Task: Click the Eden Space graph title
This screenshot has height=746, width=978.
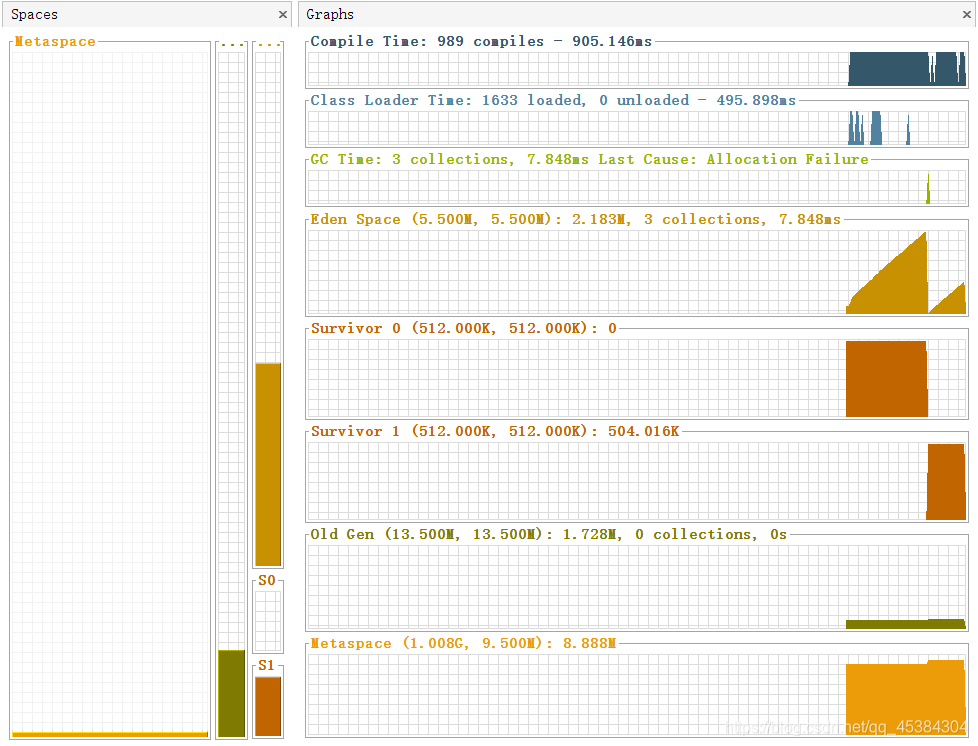Action: 576,220
